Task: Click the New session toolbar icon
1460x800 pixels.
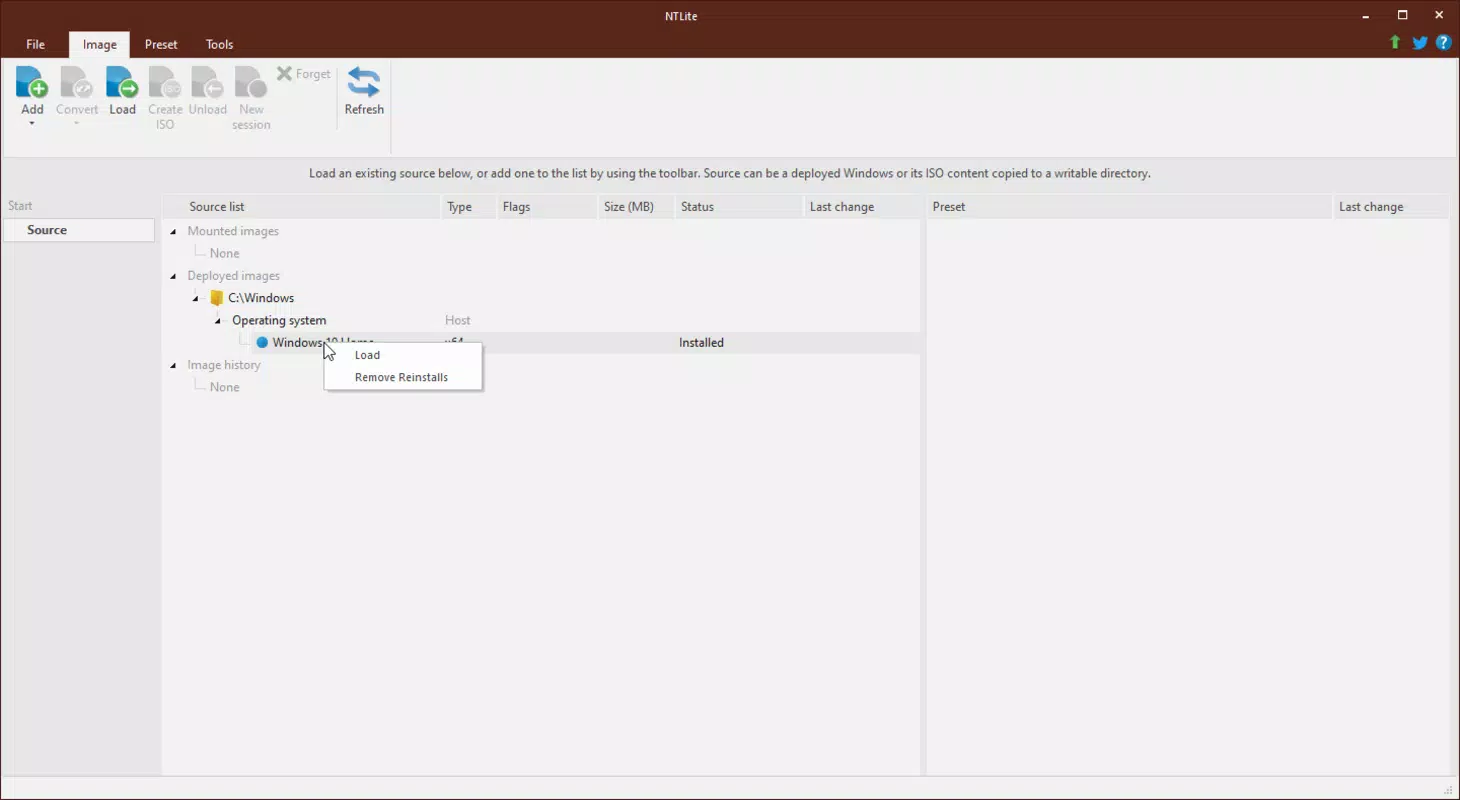Action: click(x=251, y=82)
